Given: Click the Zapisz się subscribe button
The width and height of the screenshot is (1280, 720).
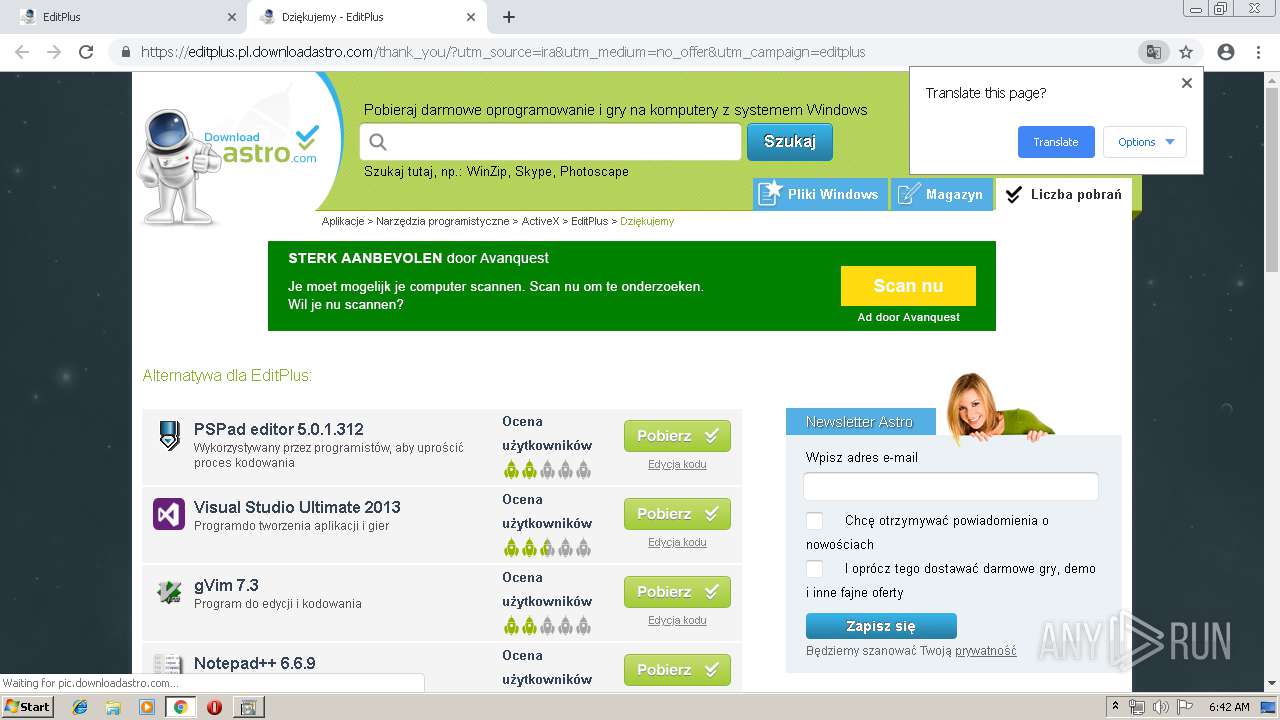Looking at the screenshot, I should click(881, 626).
